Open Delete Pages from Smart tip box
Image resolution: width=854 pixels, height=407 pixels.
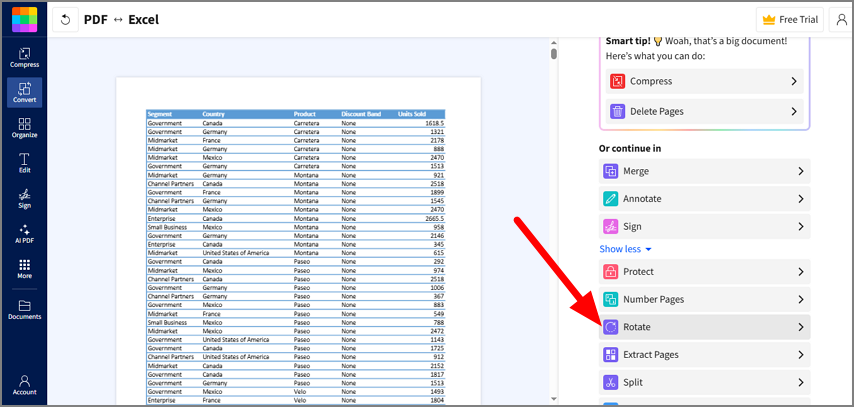(704, 111)
